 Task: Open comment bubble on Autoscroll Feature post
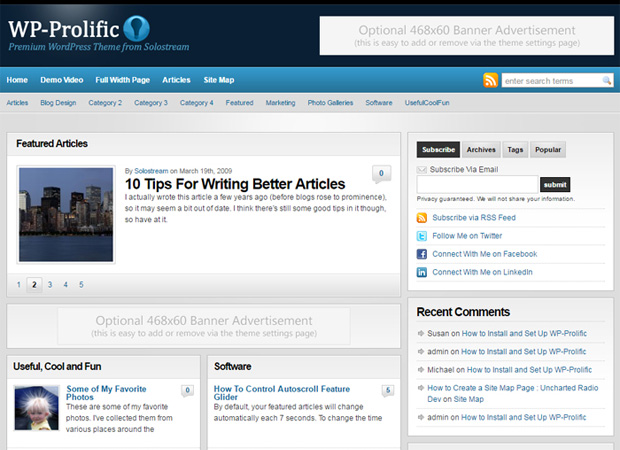pyautogui.click(x=388, y=390)
